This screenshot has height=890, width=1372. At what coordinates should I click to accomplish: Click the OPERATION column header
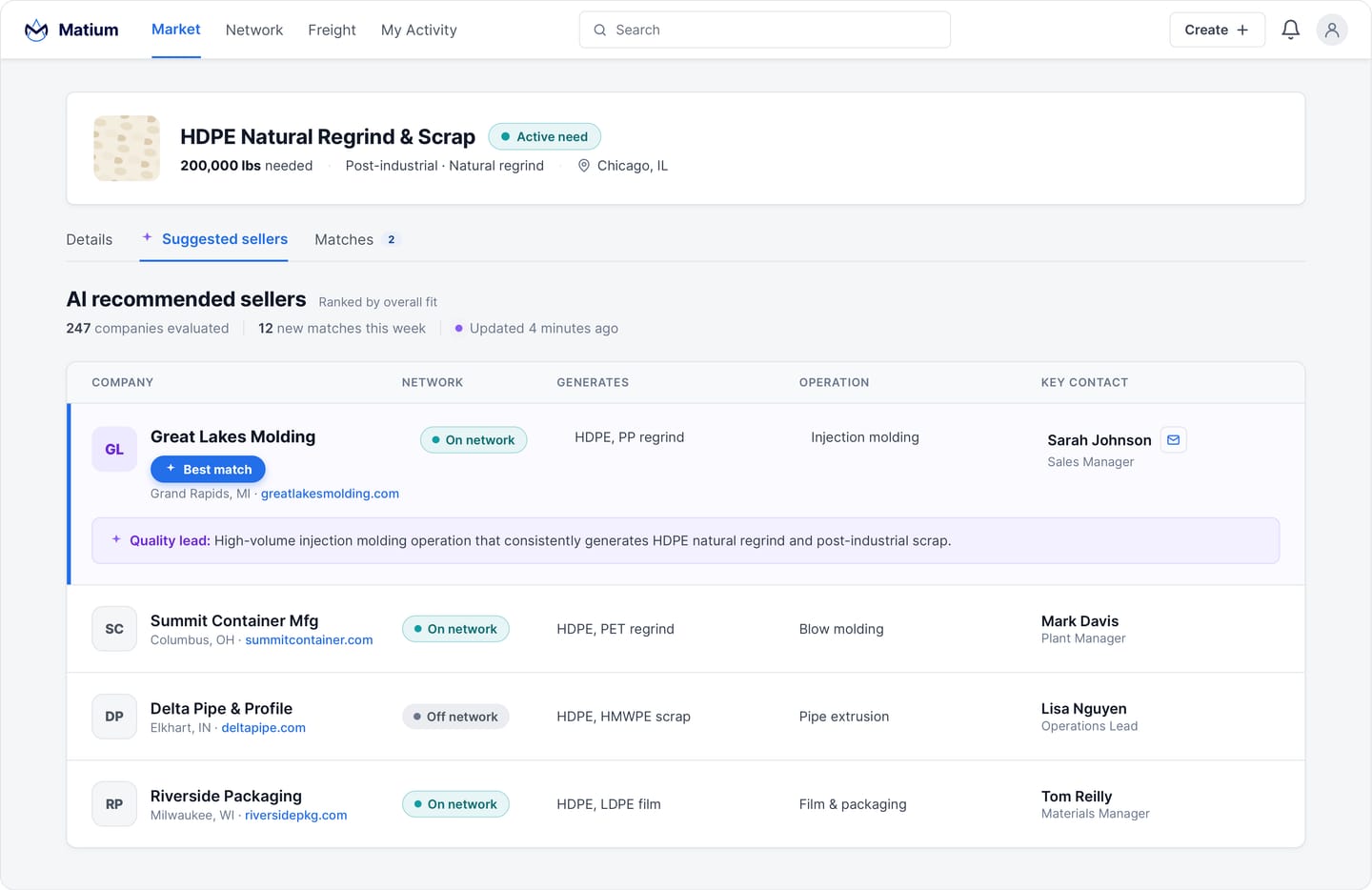point(834,383)
